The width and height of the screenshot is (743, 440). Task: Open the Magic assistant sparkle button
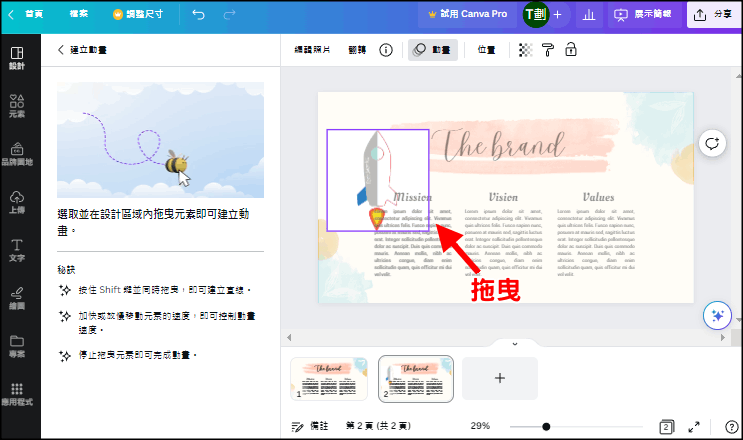pyautogui.click(x=714, y=314)
